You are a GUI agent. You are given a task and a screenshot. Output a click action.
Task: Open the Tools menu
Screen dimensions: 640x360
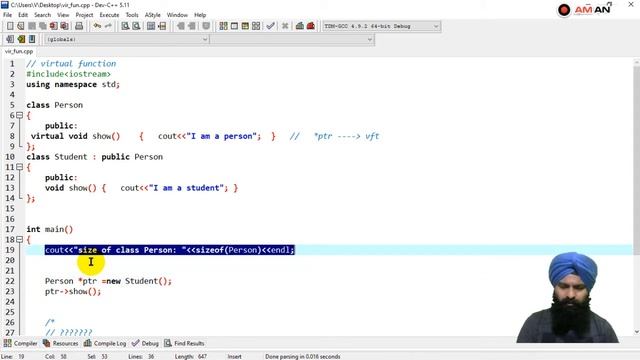(132, 15)
